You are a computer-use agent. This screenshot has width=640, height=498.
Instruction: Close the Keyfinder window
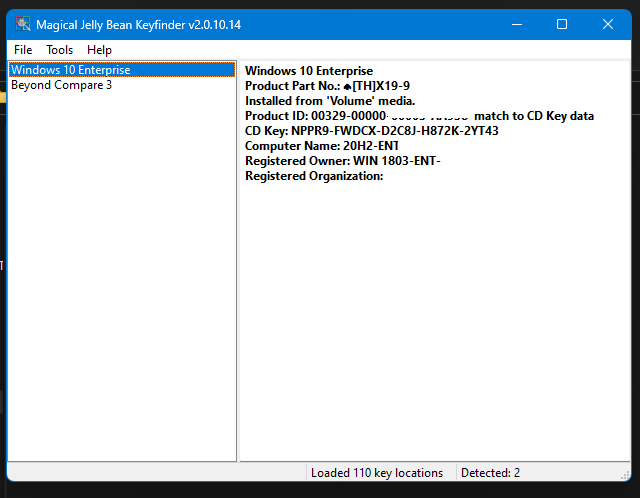[608, 24]
